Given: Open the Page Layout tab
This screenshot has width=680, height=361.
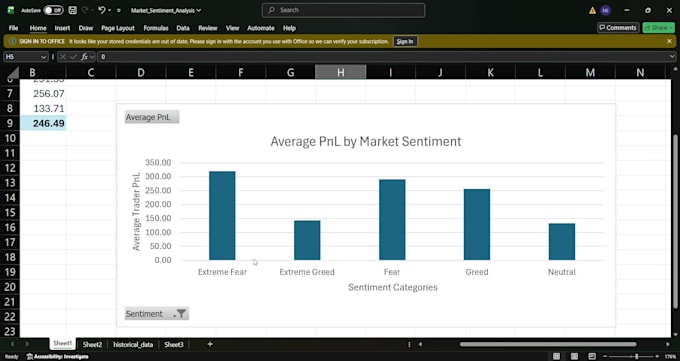Looking at the screenshot, I should pos(118,28).
